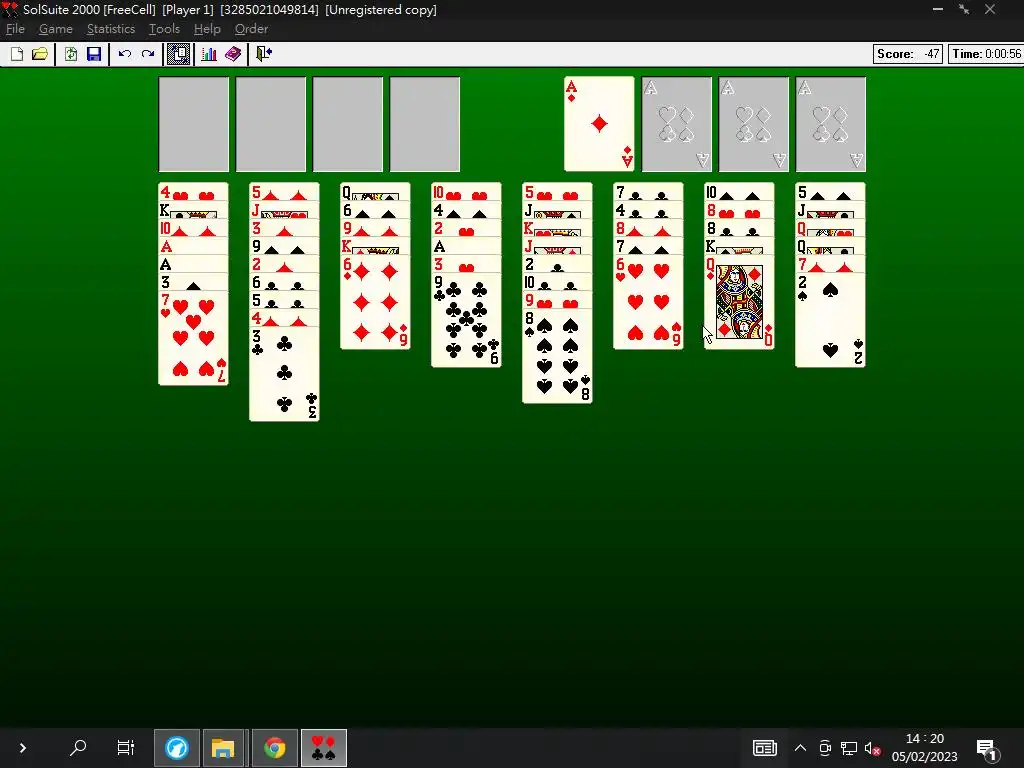1024x768 pixels.
Task: Click the fourth foundation pile placeholder
Action: pyautogui.click(x=830, y=124)
